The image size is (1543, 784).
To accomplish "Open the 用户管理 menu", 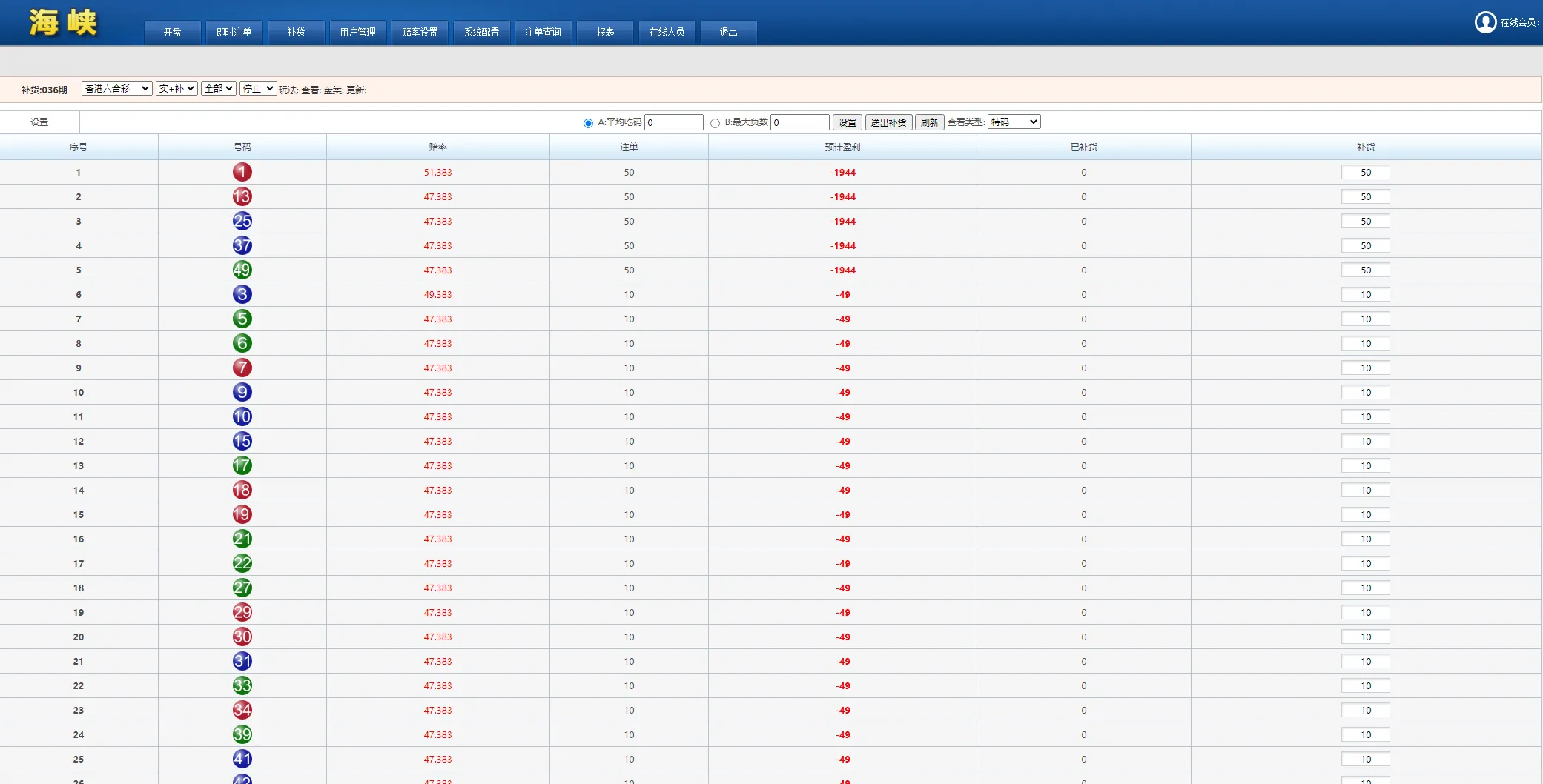I will point(357,32).
